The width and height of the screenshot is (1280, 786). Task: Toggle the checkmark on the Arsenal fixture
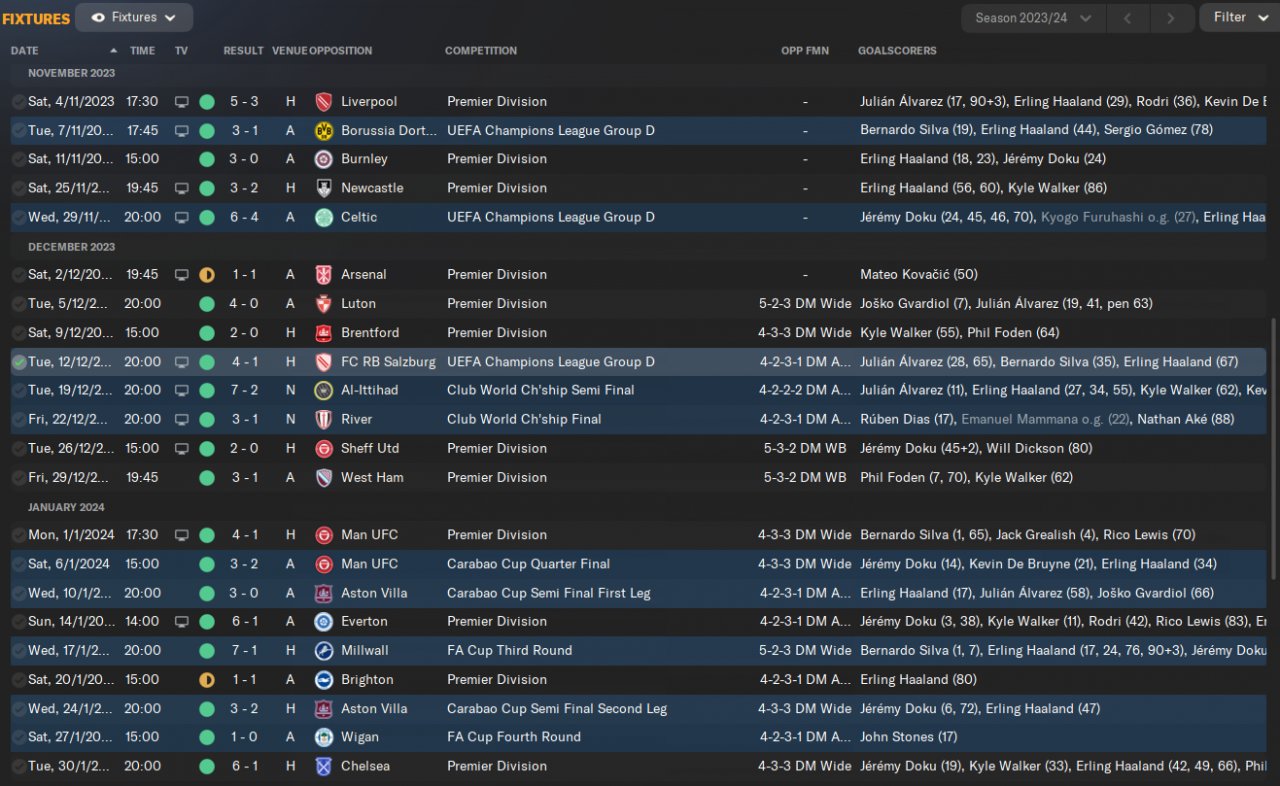pos(19,275)
